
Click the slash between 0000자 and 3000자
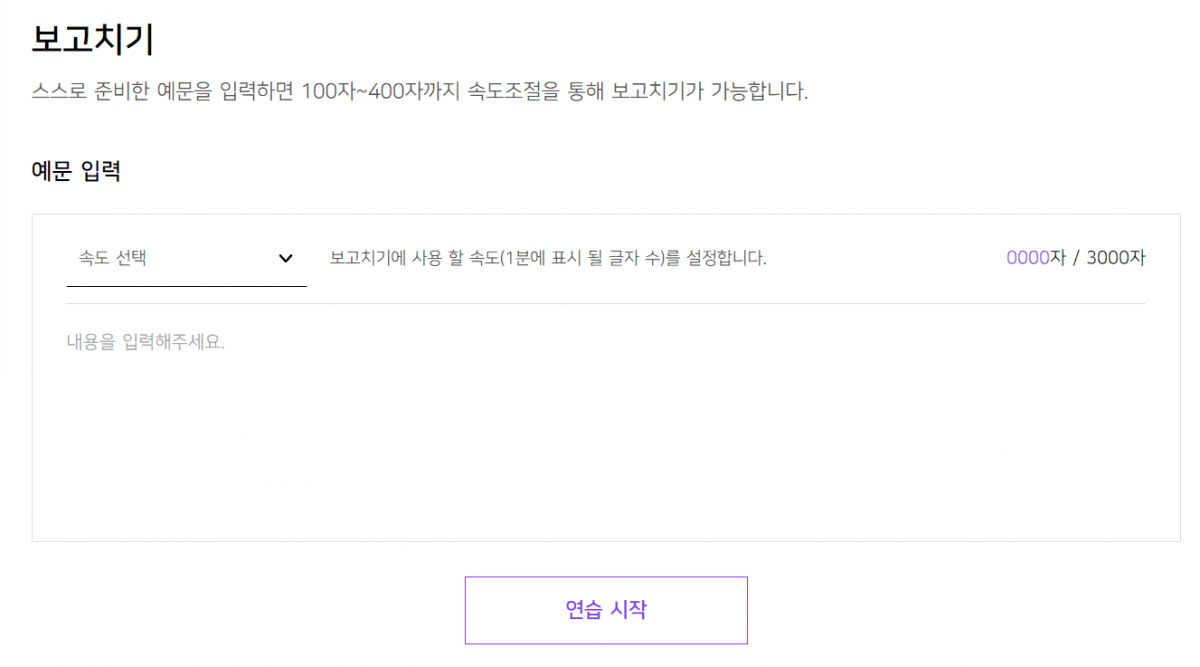click(x=1076, y=258)
